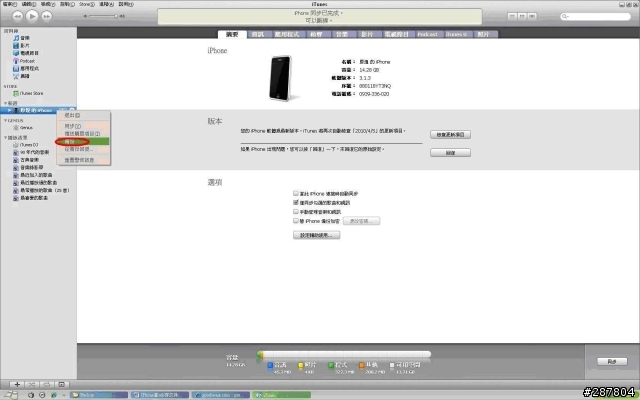Show artwork viewer with the bottom-left square button
This screenshot has height=400, width=640.
62,384
